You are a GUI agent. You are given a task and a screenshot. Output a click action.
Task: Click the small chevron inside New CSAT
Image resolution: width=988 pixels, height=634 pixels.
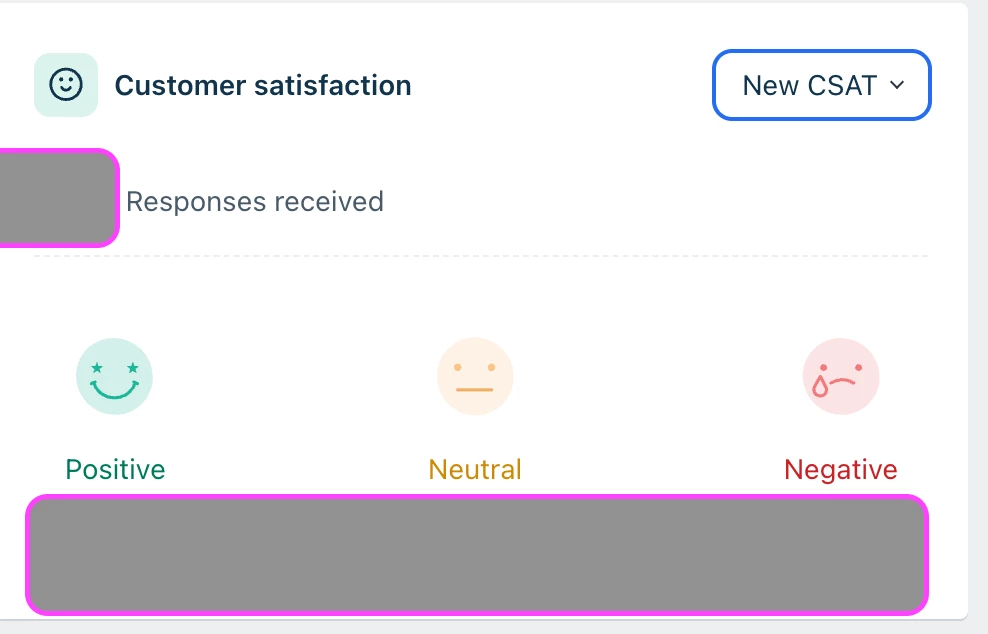click(x=897, y=85)
